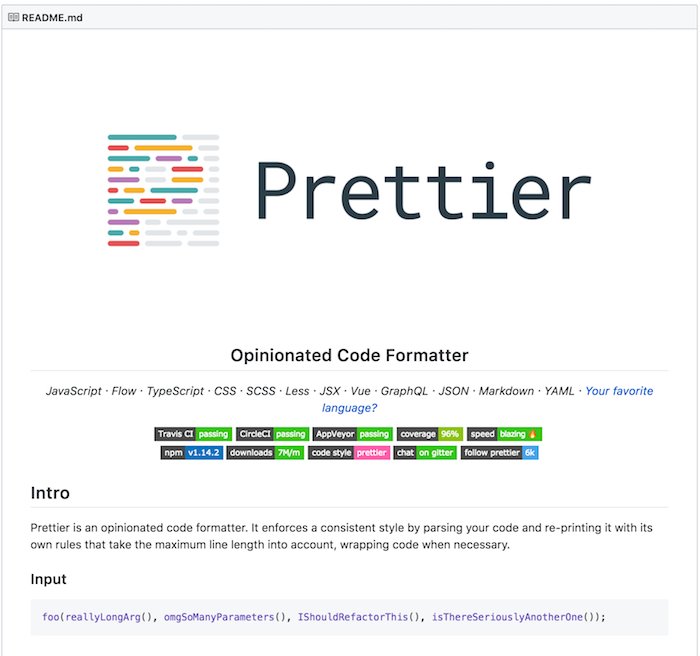Click the Intro section heading
This screenshot has height=656, width=700.
(50, 493)
